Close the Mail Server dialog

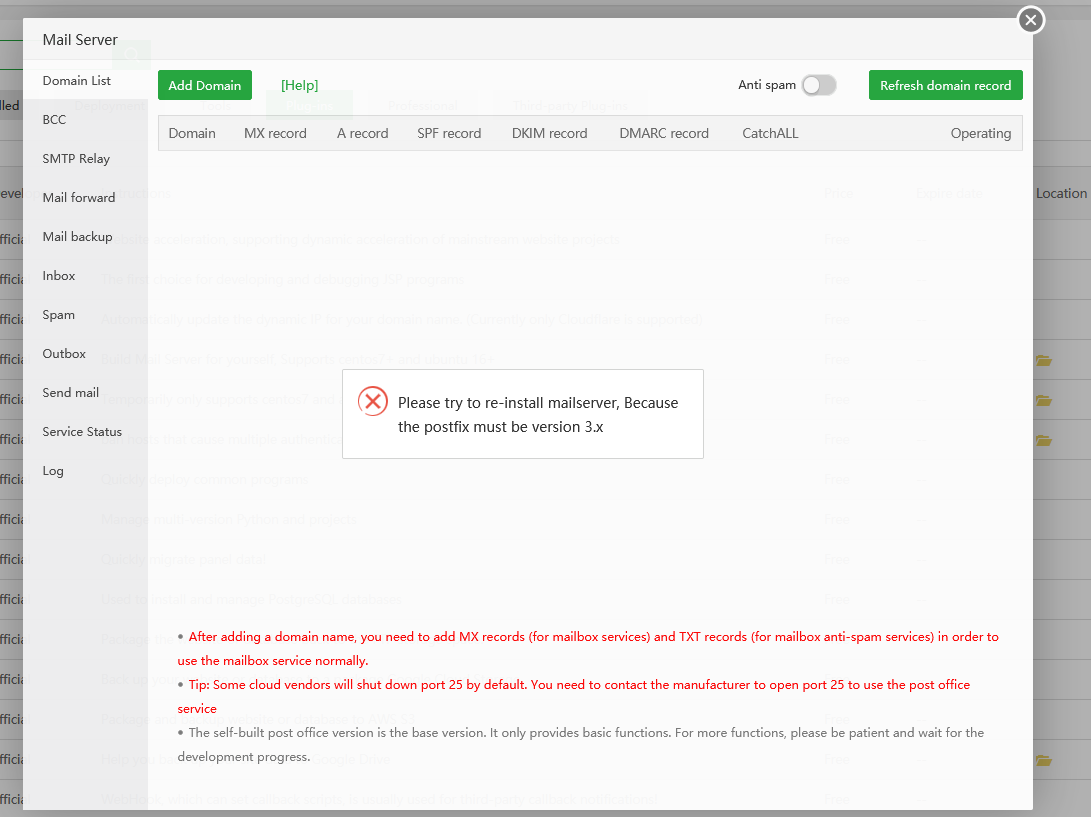[1030, 19]
